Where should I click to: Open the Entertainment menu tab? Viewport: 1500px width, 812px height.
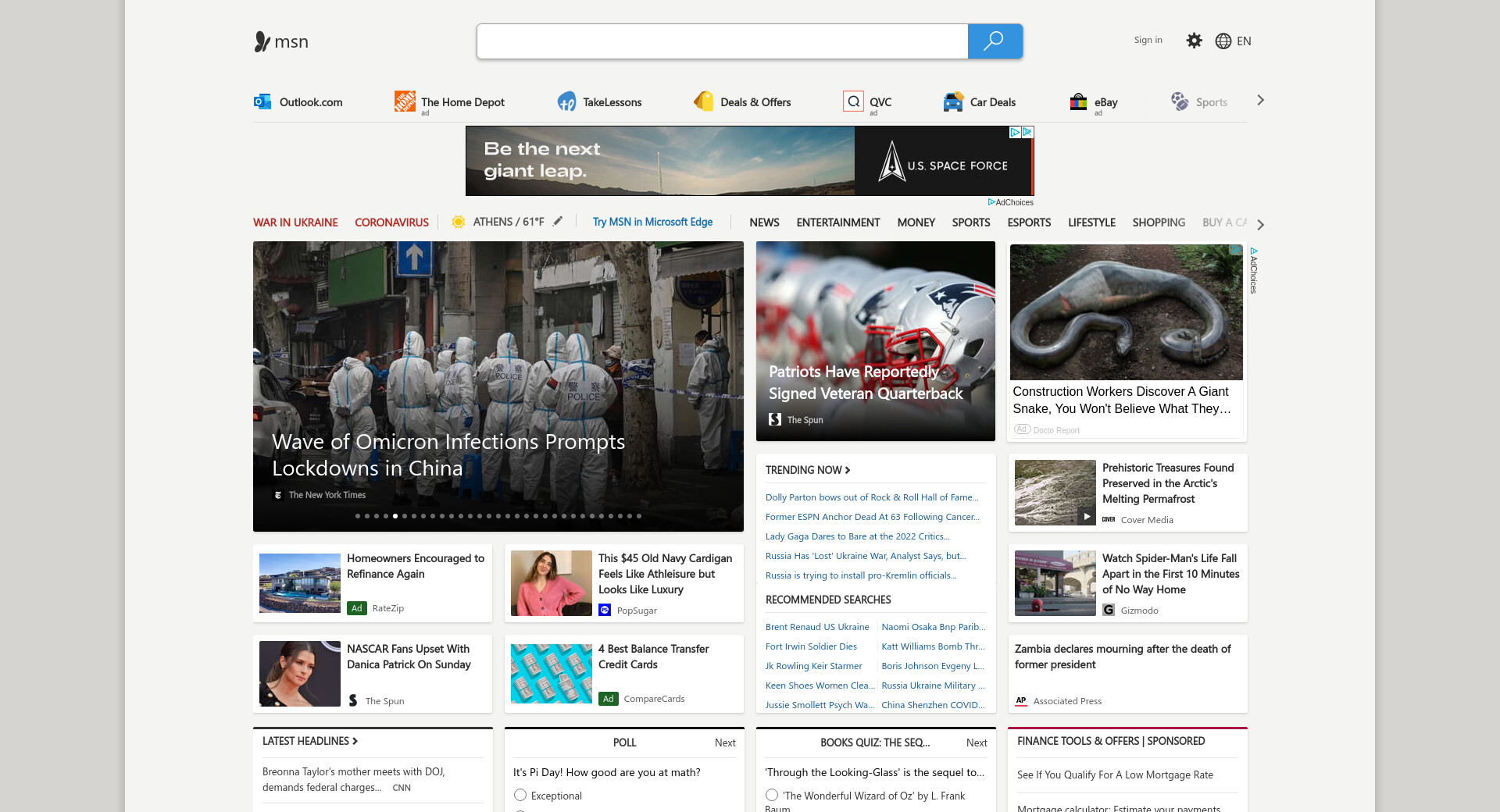tap(837, 223)
